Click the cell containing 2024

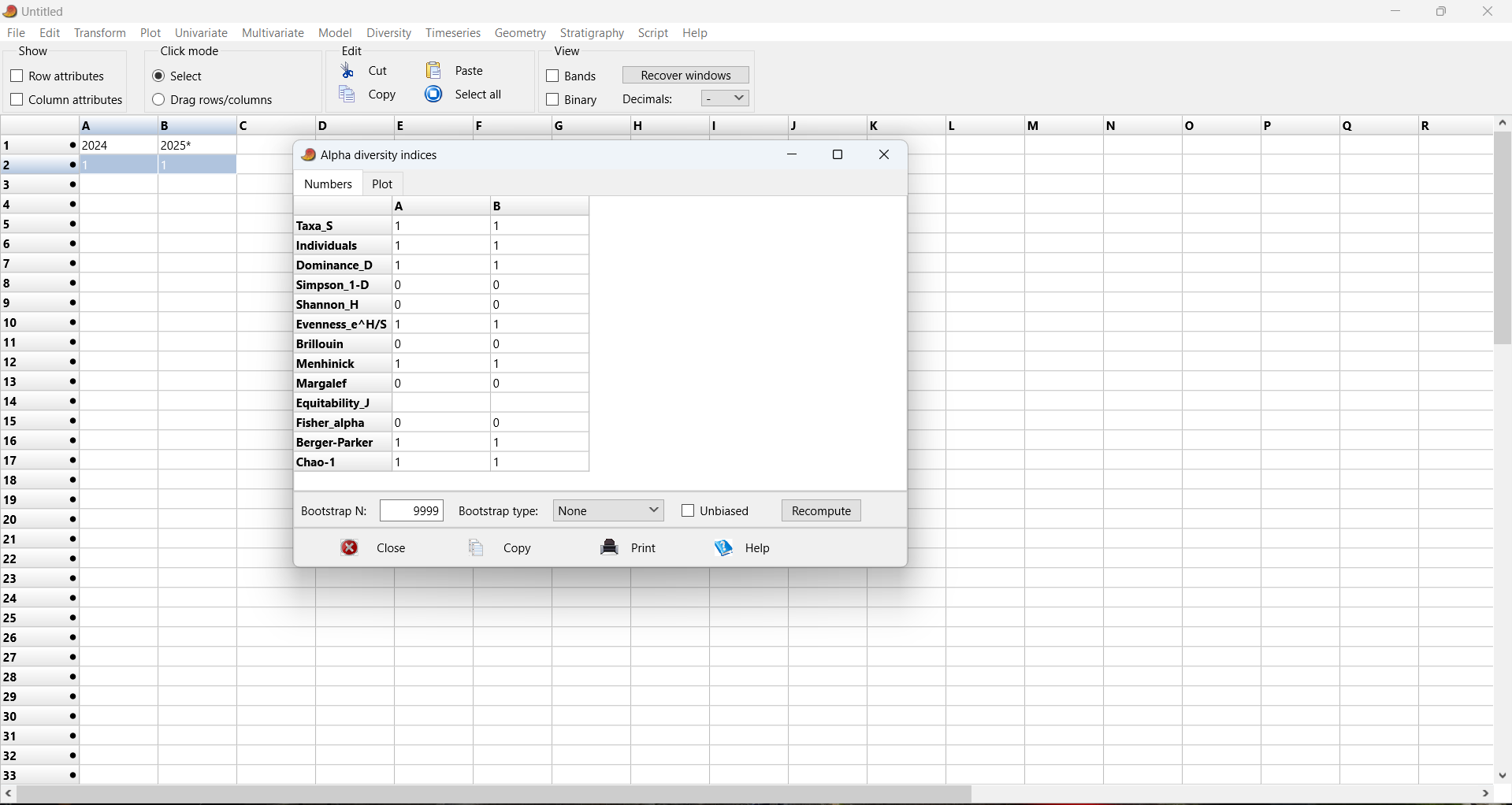(x=118, y=146)
